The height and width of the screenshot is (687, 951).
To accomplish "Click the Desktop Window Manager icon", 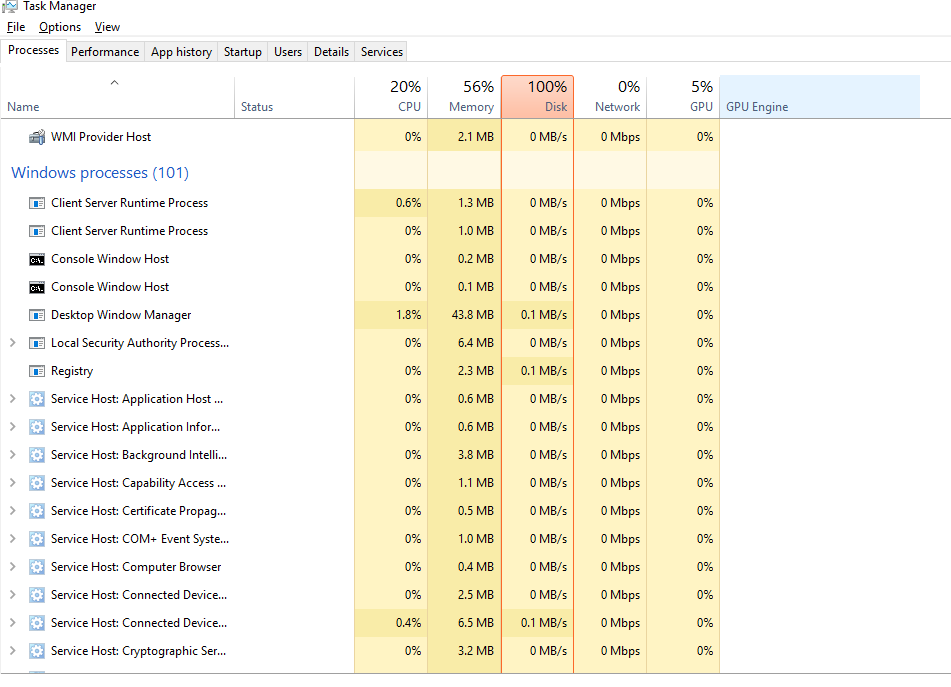I will click(37, 315).
